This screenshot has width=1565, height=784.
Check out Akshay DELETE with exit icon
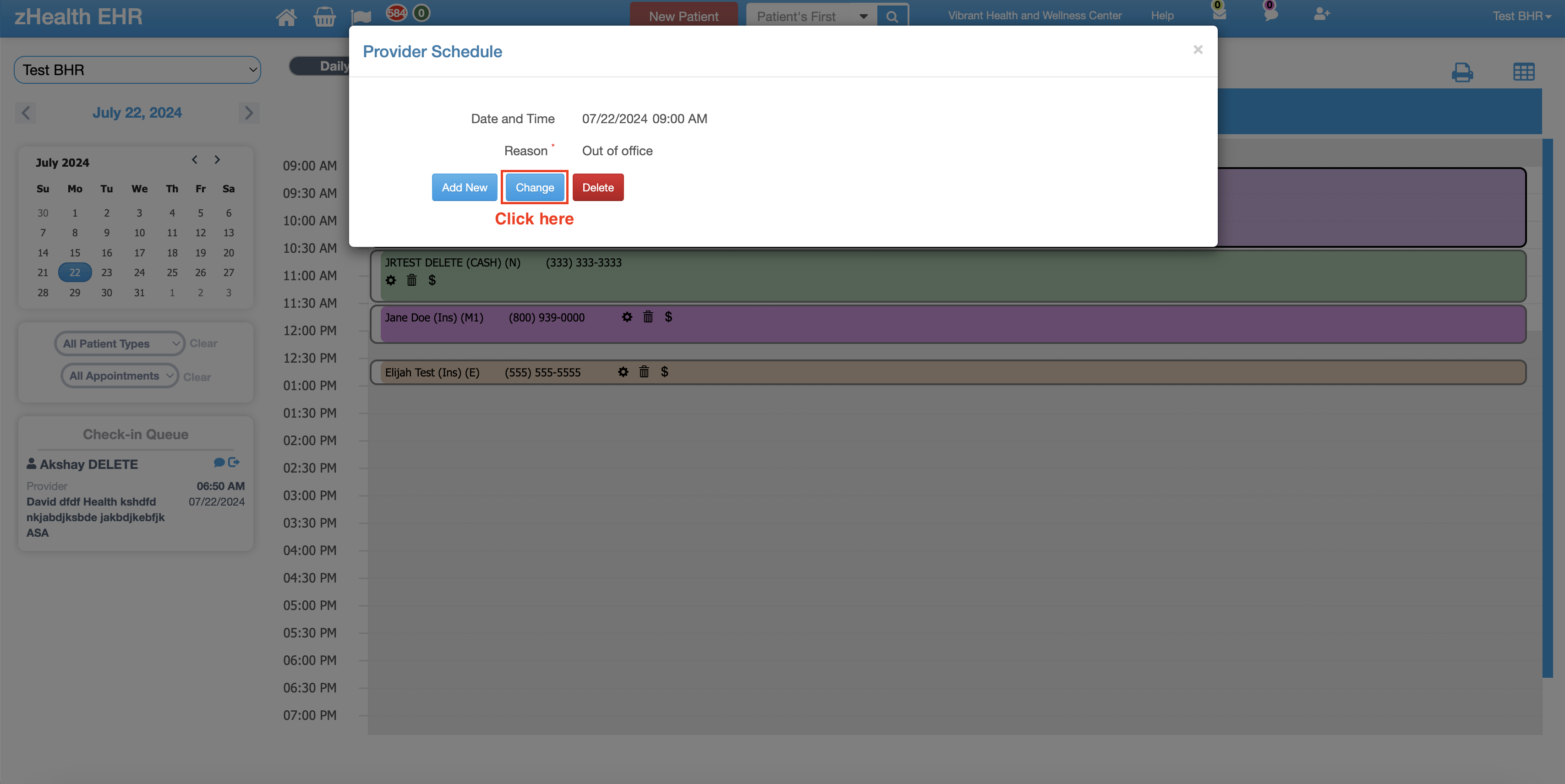click(234, 462)
